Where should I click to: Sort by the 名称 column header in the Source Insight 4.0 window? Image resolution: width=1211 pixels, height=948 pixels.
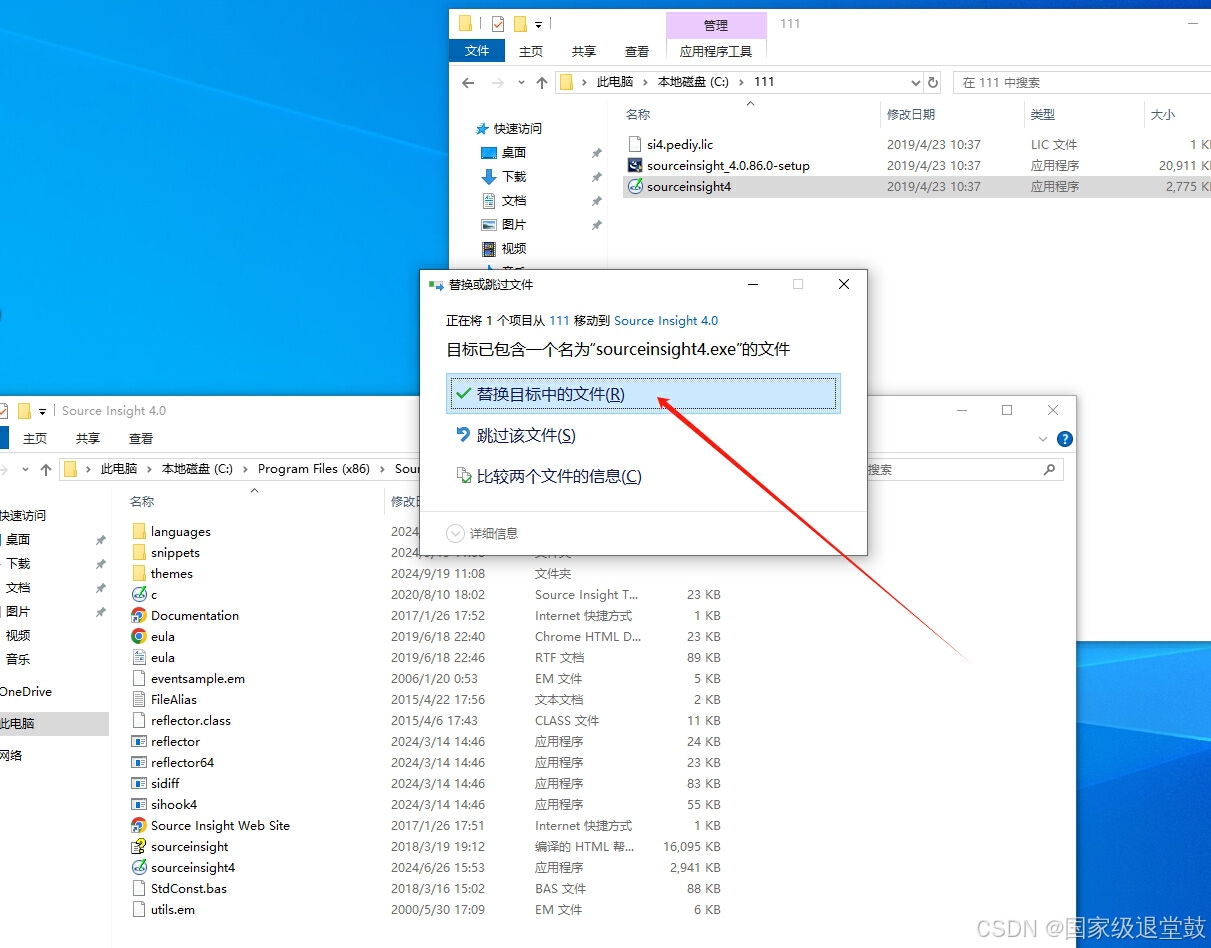[x=142, y=501]
